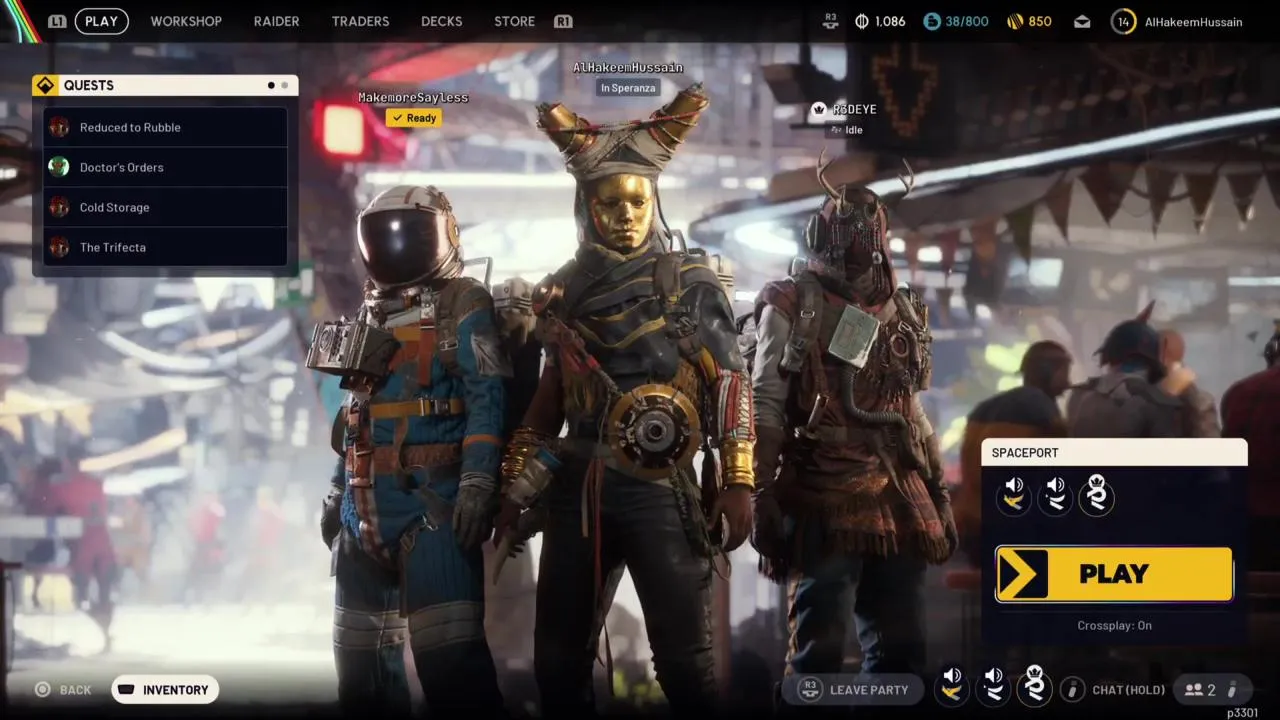Click the Cold Storage quest giver icon
The width and height of the screenshot is (1280, 720).
pyautogui.click(x=59, y=207)
